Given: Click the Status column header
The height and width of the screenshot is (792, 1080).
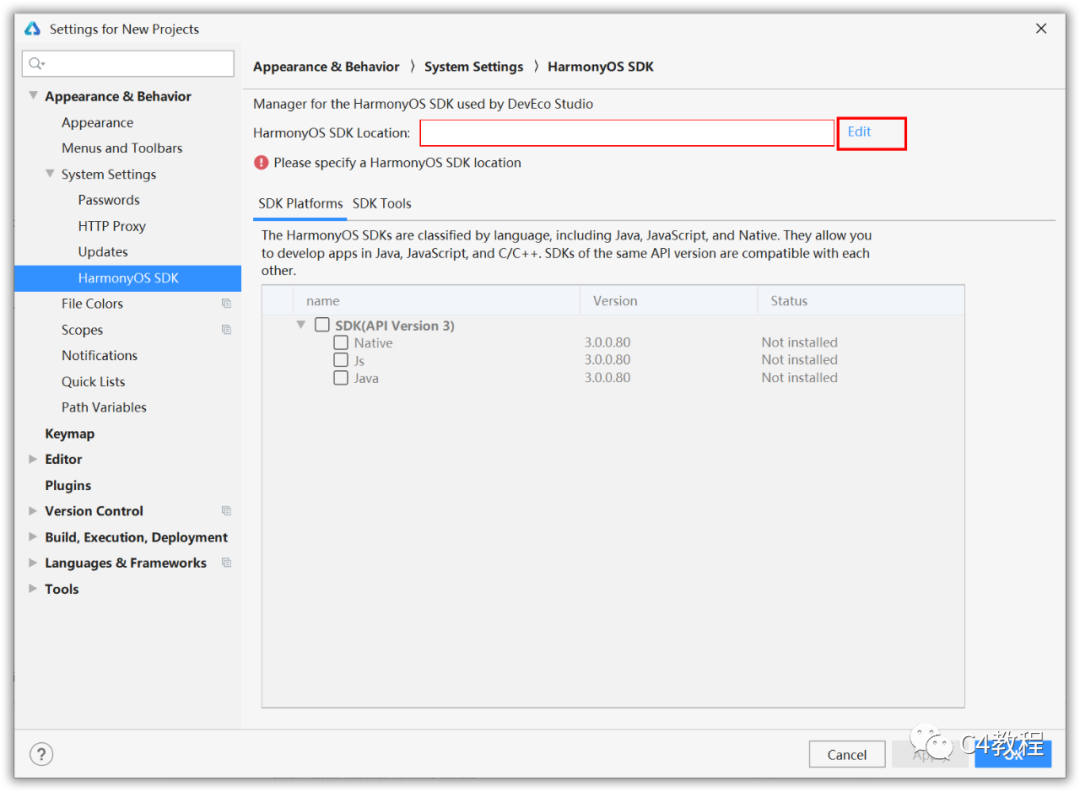Looking at the screenshot, I should point(861,301).
